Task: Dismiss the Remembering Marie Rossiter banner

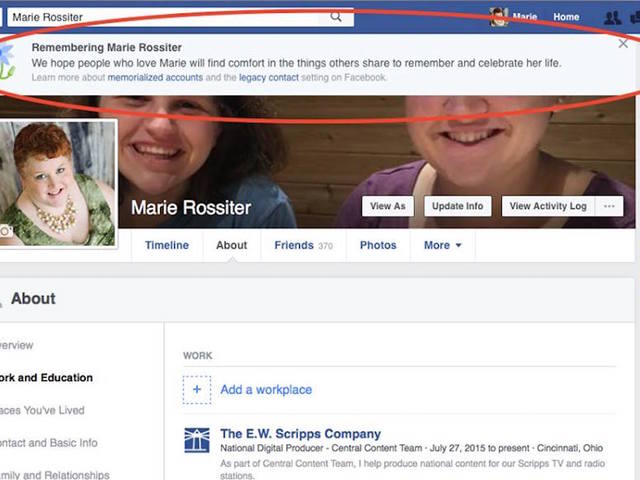Action: (623, 43)
